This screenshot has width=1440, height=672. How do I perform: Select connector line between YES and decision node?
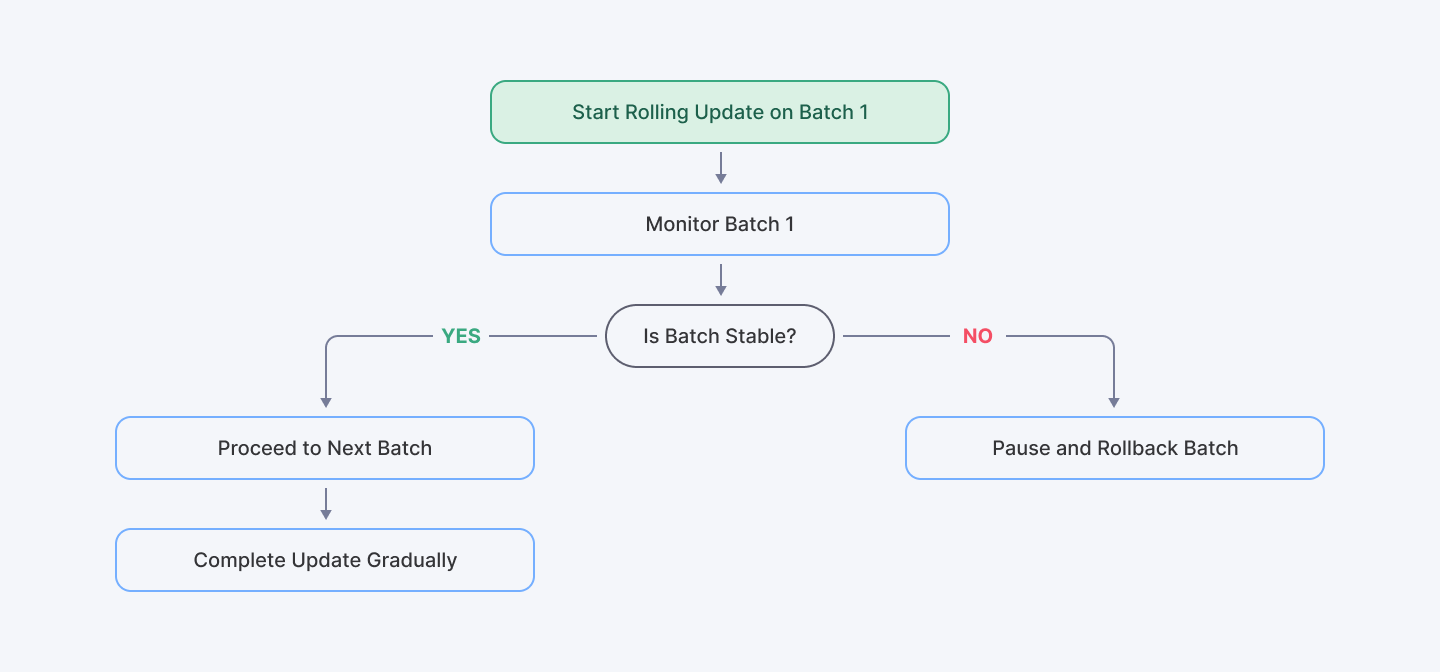click(x=543, y=336)
